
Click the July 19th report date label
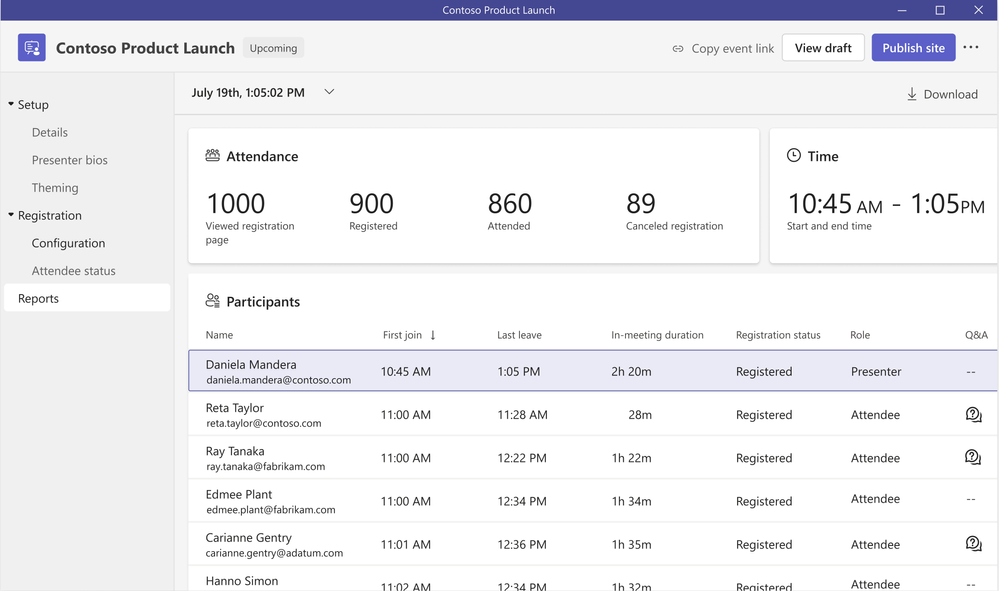coord(248,92)
